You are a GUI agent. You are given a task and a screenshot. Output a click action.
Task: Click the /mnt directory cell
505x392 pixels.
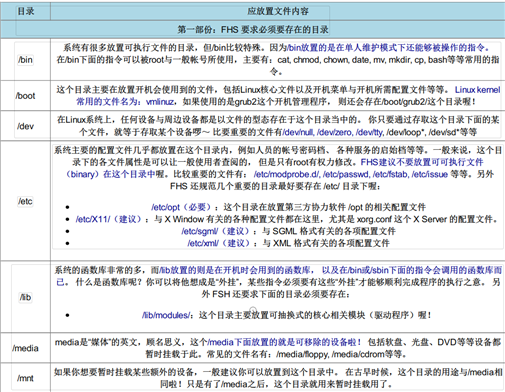26,378
